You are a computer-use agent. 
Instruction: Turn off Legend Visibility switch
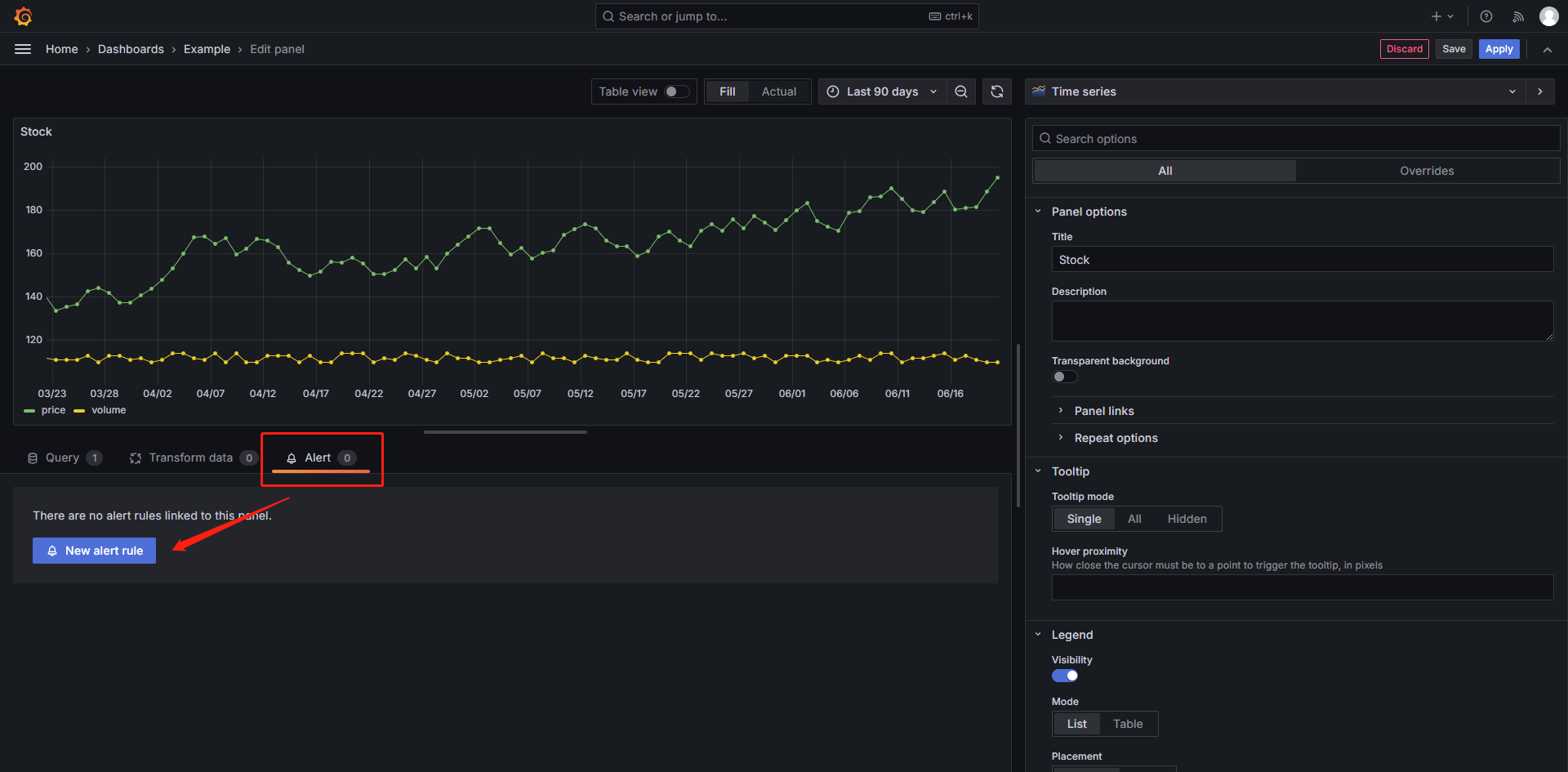point(1064,676)
